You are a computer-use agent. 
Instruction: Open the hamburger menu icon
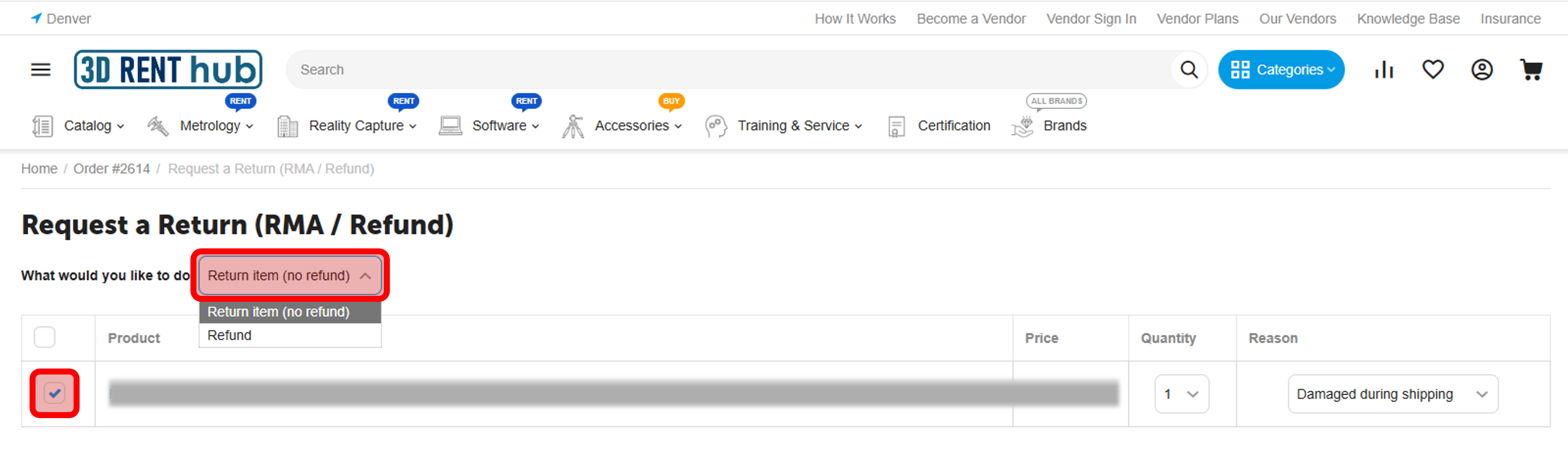click(41, 70)
